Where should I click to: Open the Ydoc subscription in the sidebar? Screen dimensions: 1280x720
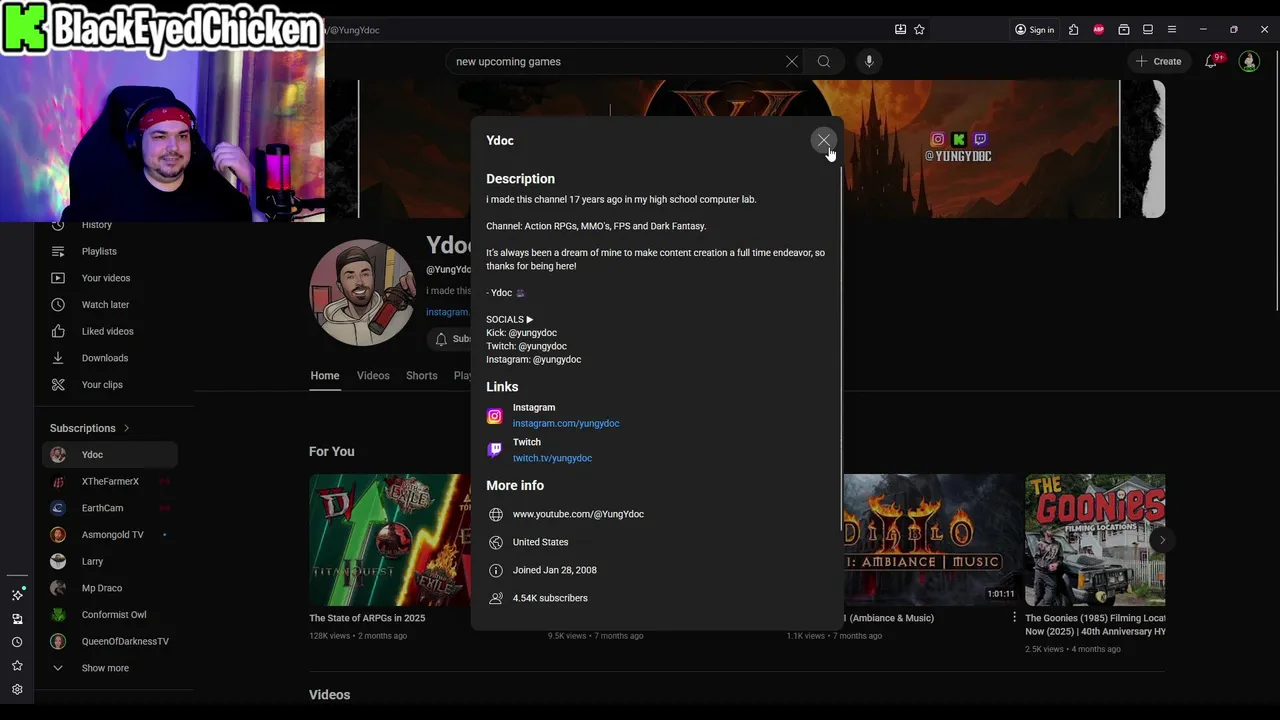(110, 455)
